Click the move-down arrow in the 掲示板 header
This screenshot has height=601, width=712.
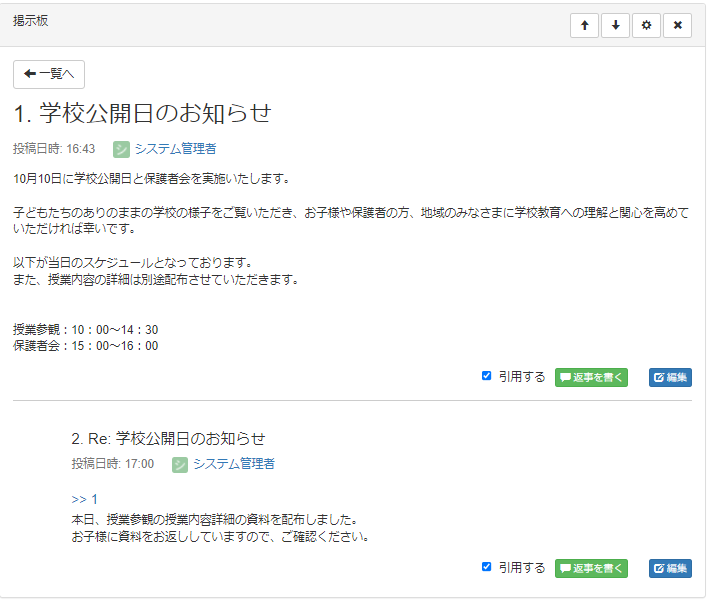click(615, 25)
